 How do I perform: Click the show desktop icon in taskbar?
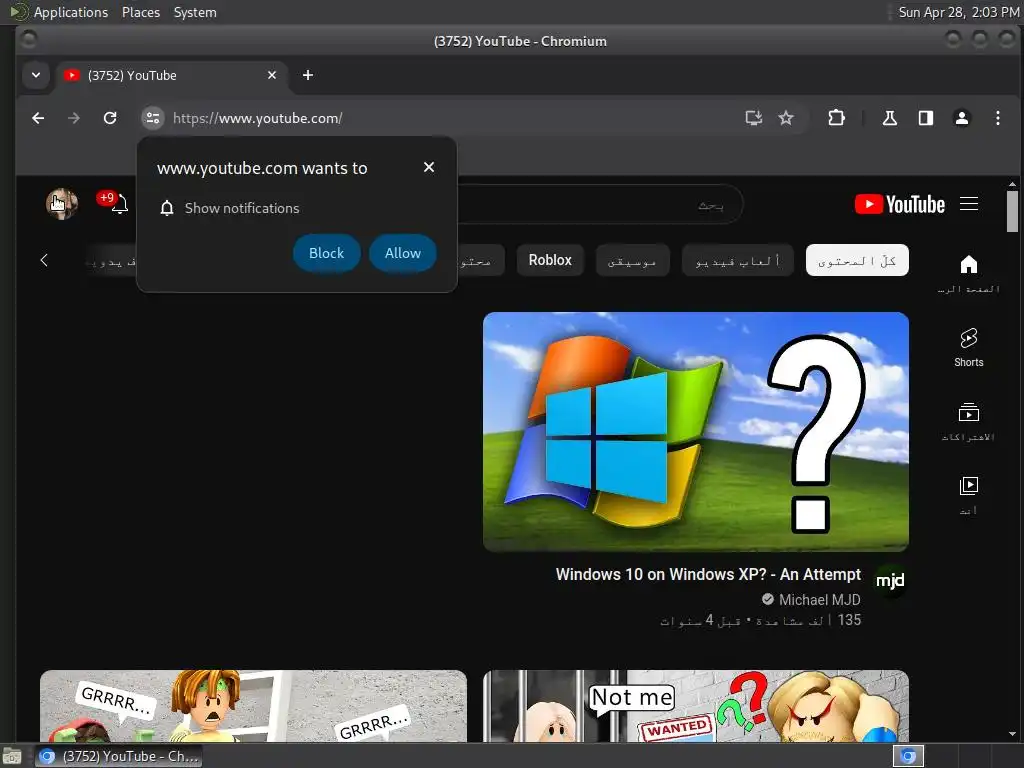coord(12,757)
